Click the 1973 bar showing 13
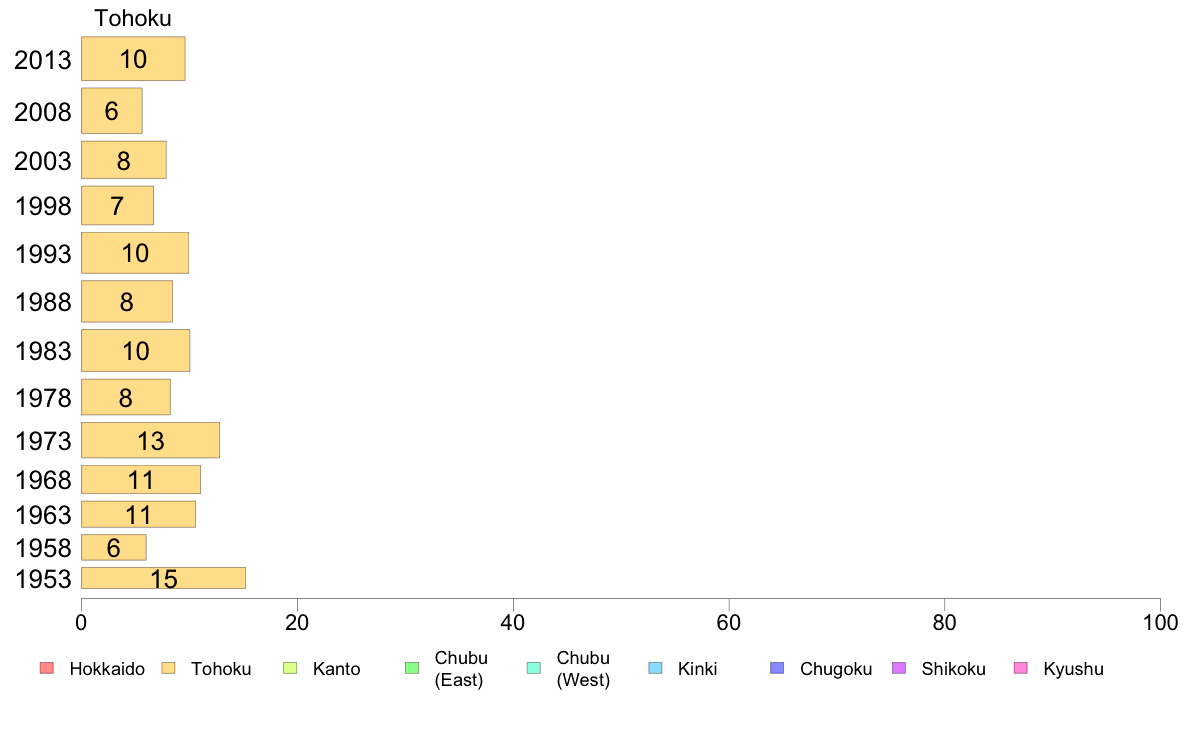This screenshot has width=1188, height=736. [151, 440]
